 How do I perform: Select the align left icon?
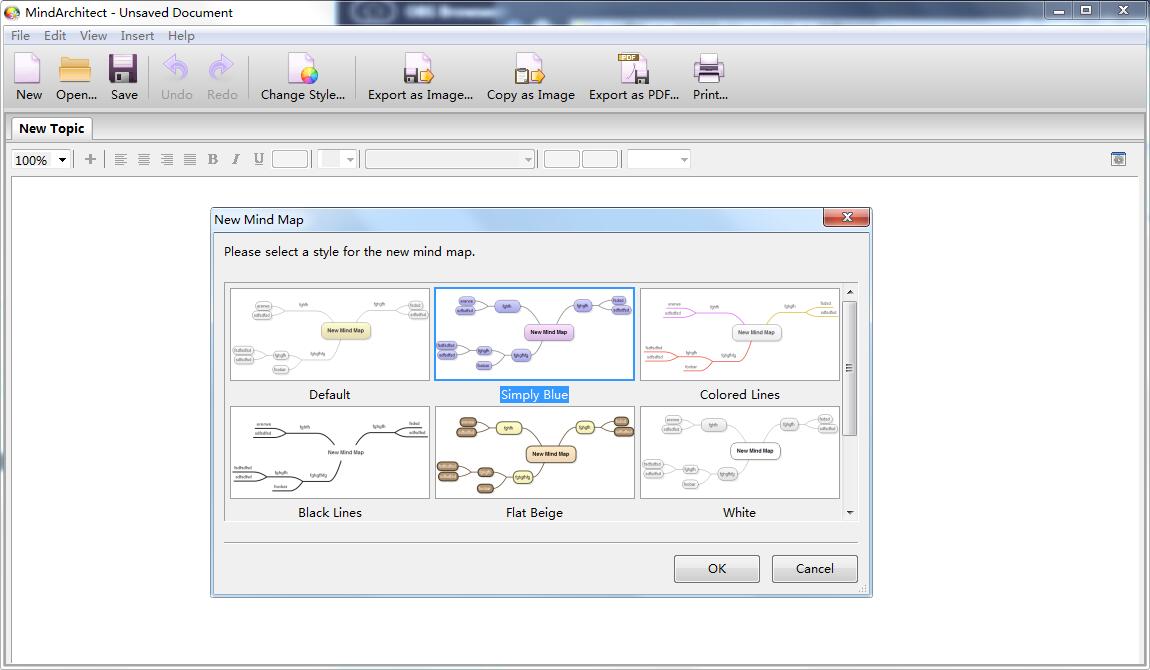[x=121, y=159]
